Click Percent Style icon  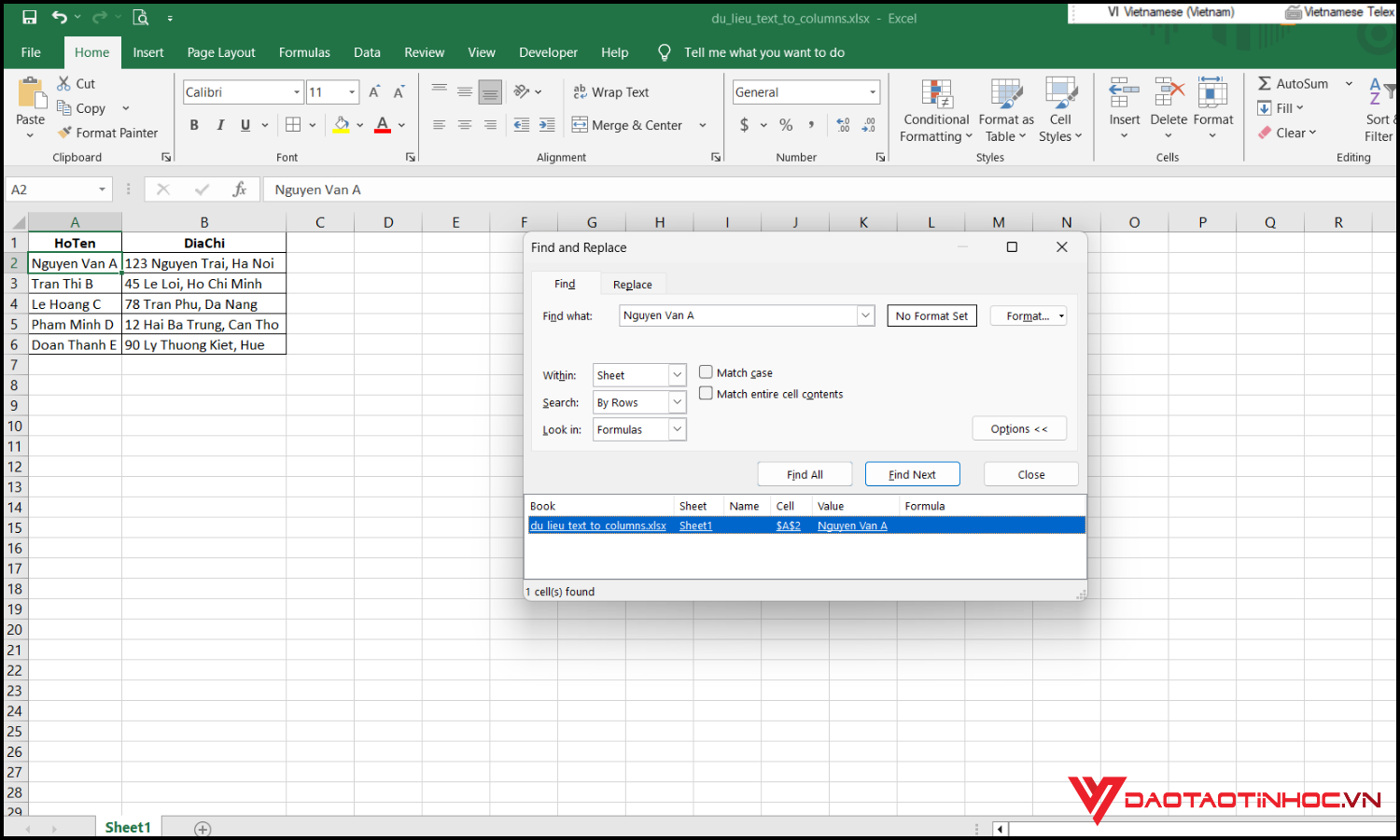click(x=786, y=125)
